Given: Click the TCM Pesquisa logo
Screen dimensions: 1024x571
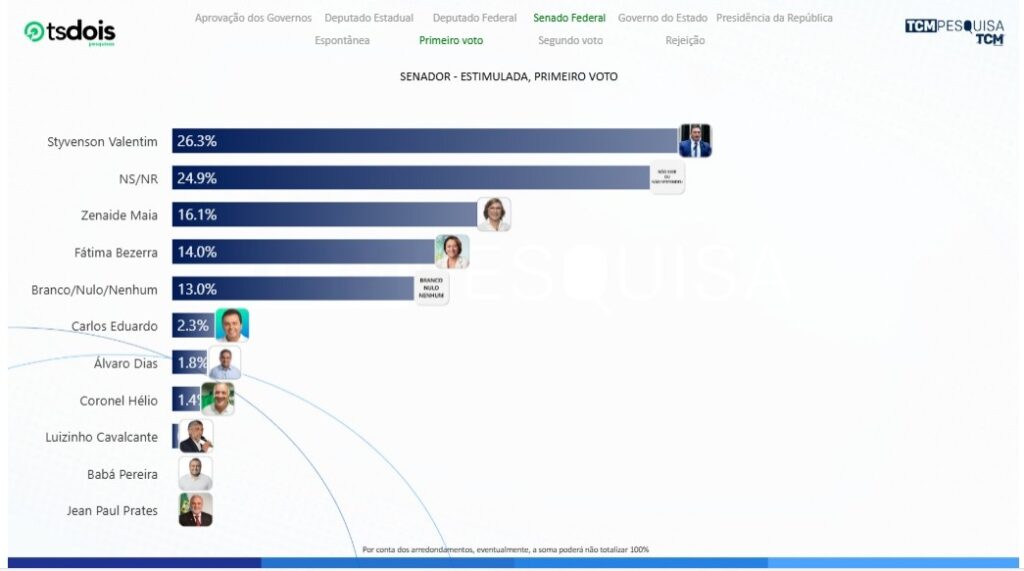Looking at the screenshot, I should pos(954,31).
